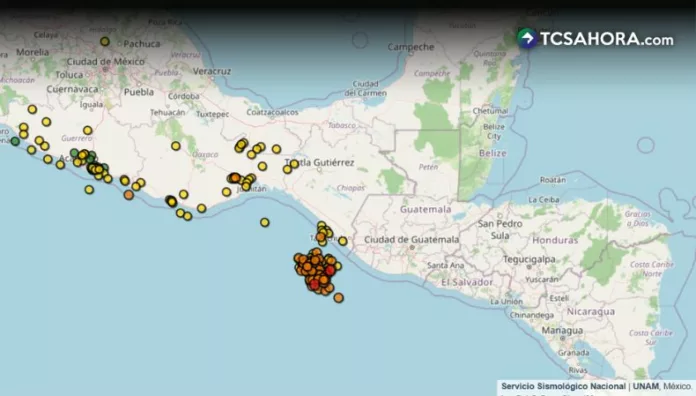Click the Nicaragua country label
The height and width of the screenshot is (396, 696).
coord(591,312)
